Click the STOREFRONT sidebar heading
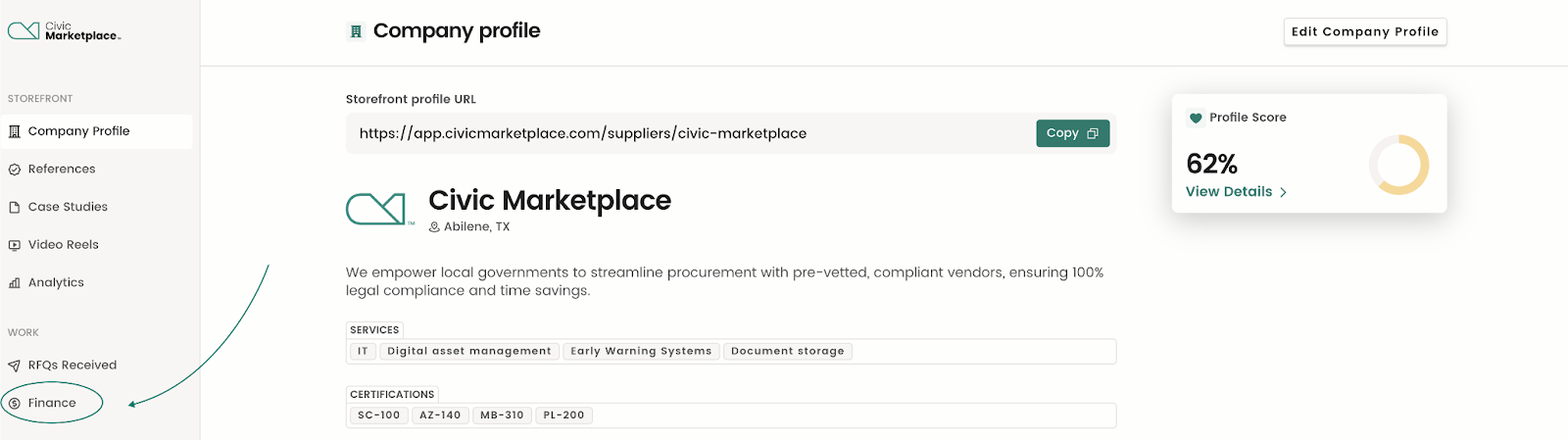This screenshot has height=440, width=1568. (x=40, y=99)
